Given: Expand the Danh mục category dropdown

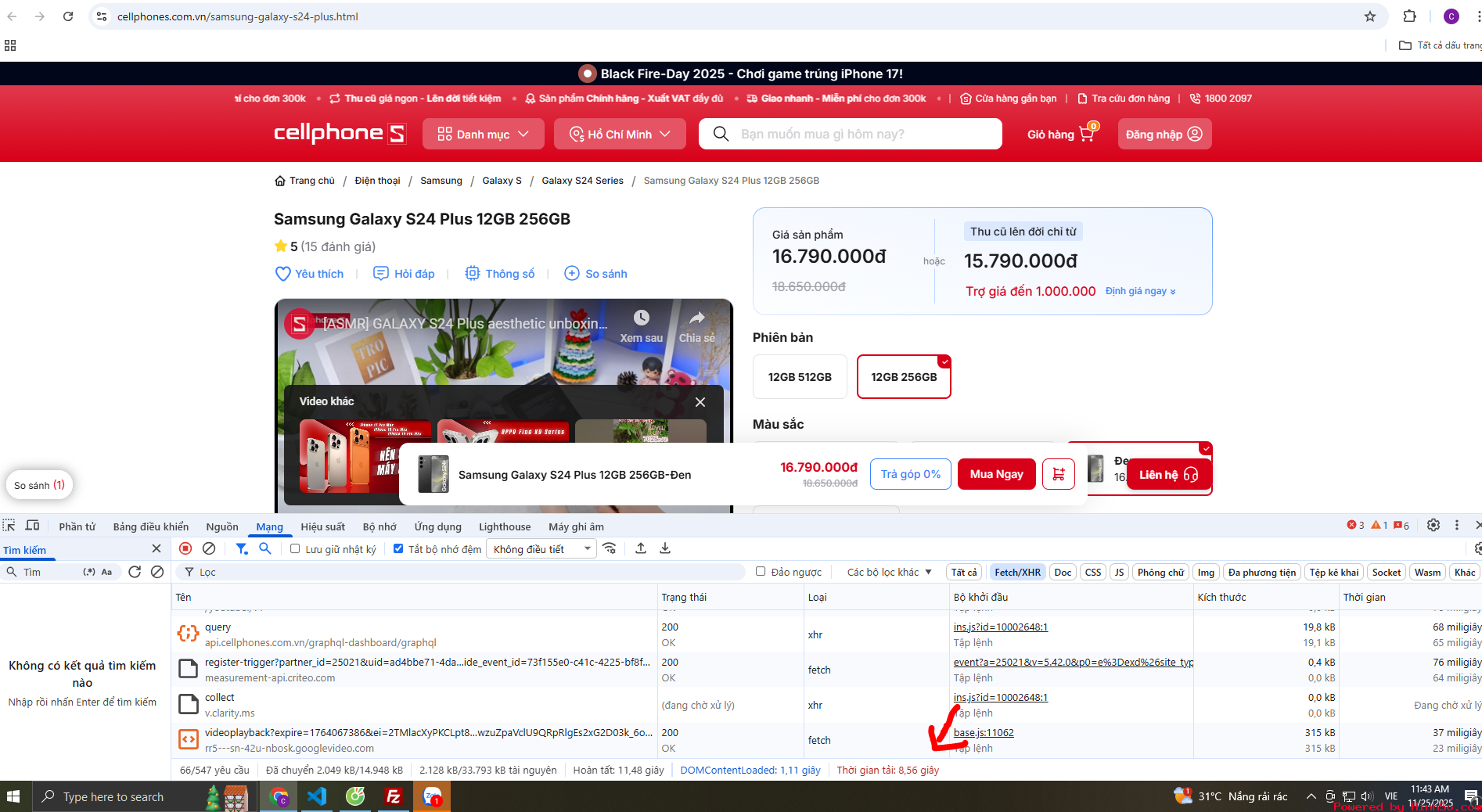Looking at the screenshot, I should (x=483, y=134).
